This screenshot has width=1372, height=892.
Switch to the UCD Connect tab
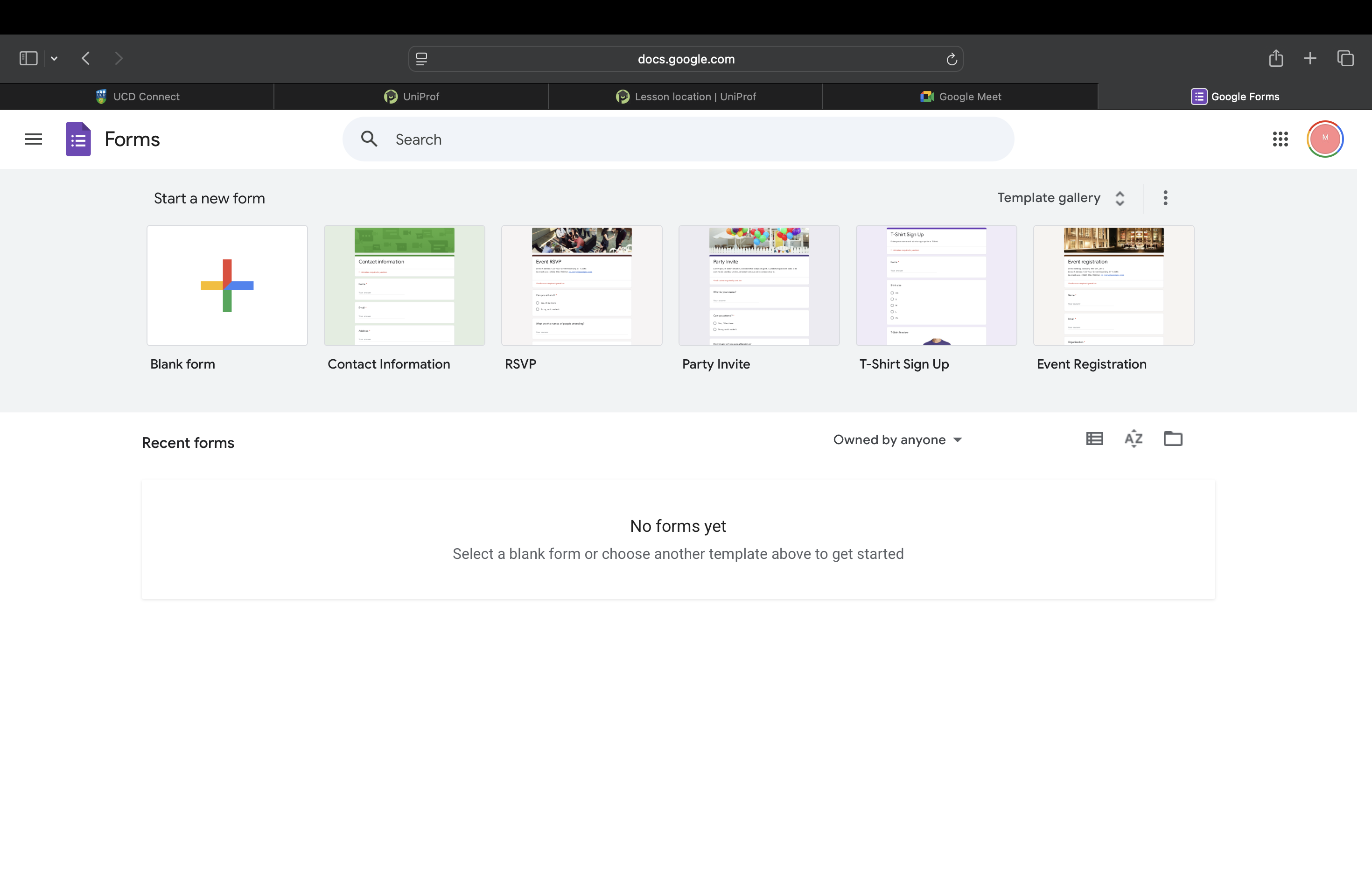[137, 97]
